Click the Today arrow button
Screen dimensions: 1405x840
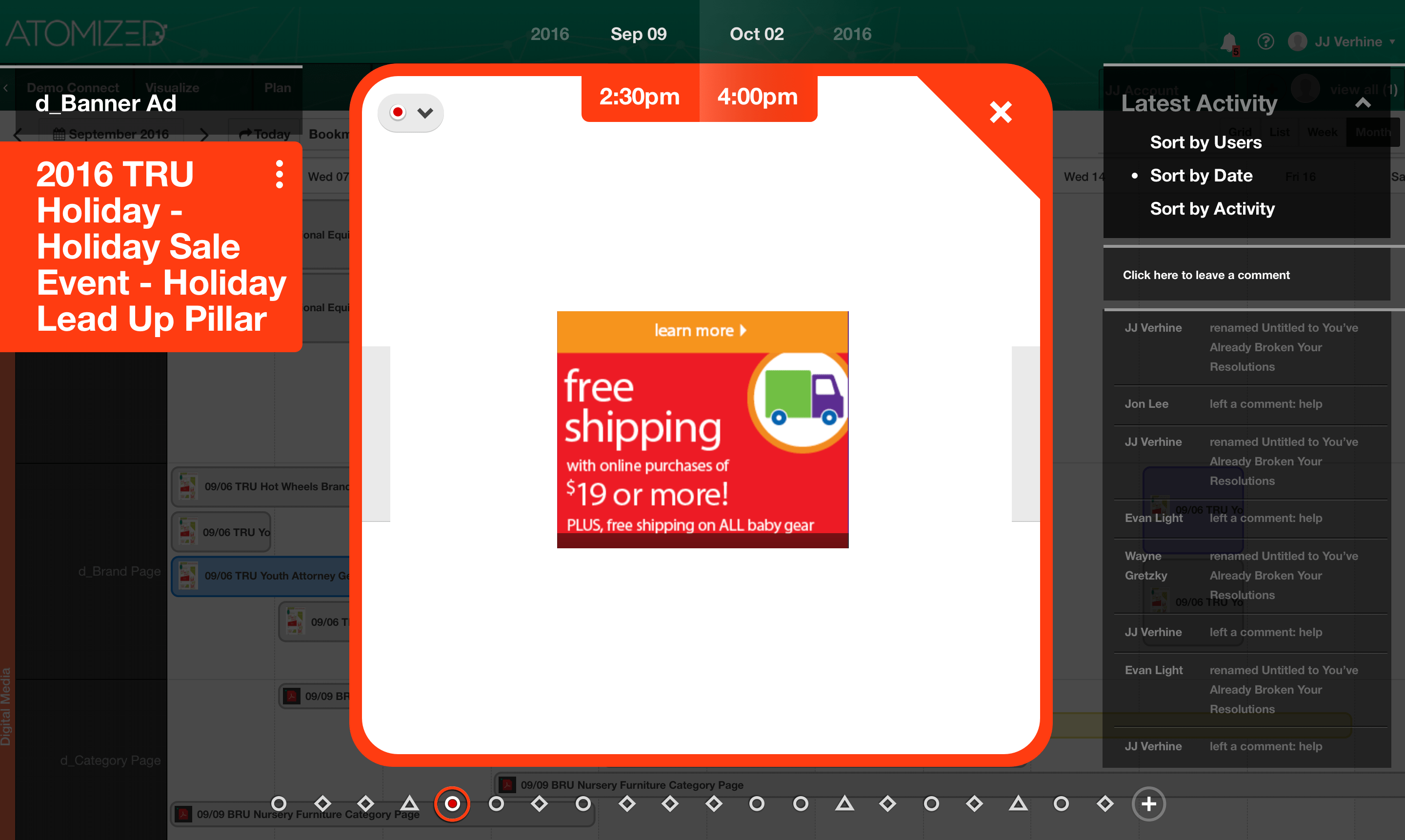265,134
